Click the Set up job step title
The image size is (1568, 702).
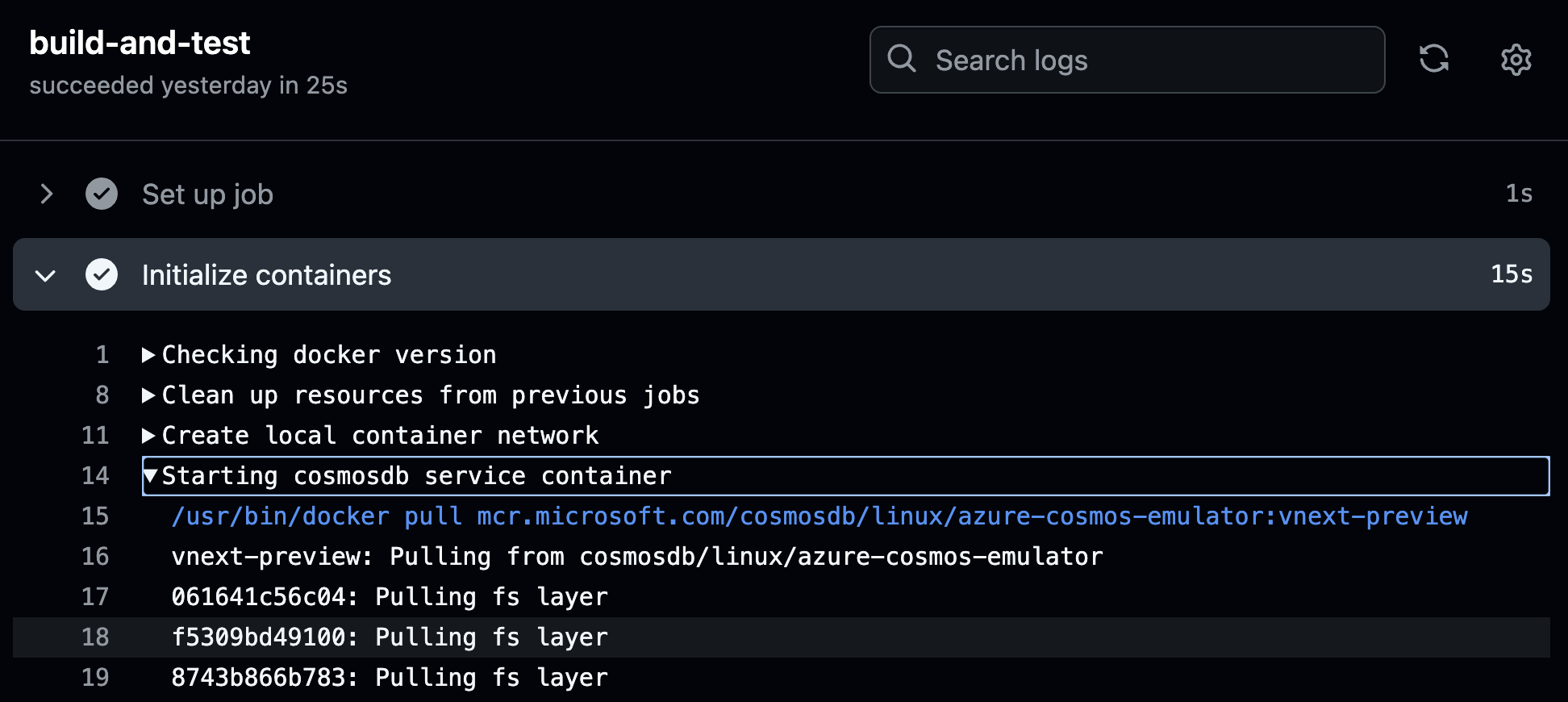207,194
